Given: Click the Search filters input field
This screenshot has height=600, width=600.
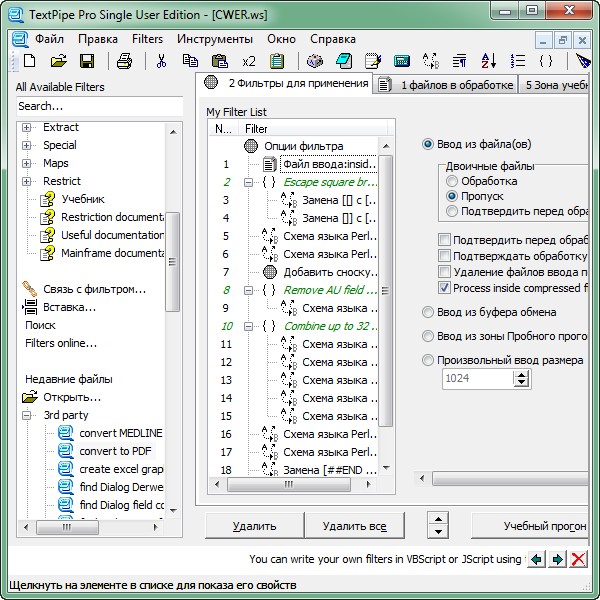Looking at the screenshot, I should pos(98,106).
